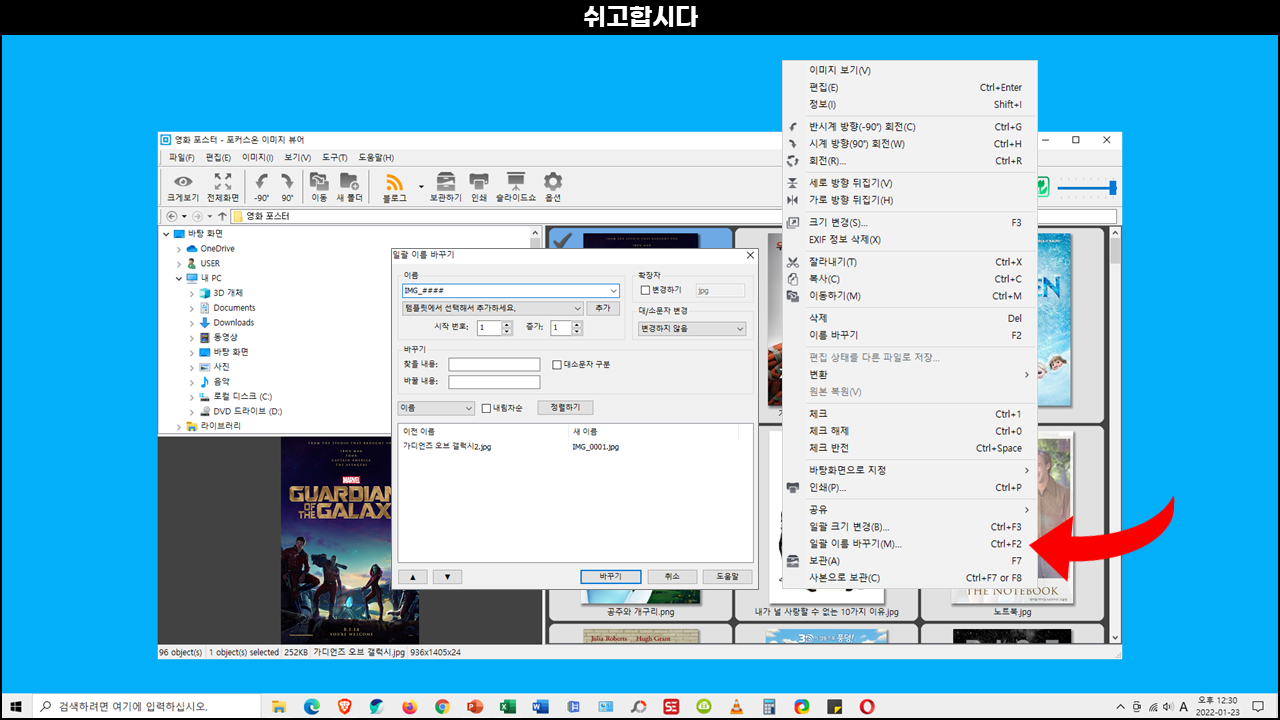This screenshot has height=720, width=1280.
Task: Expand 로컬 디스크 (C:) node
Action: coord(192,396)
